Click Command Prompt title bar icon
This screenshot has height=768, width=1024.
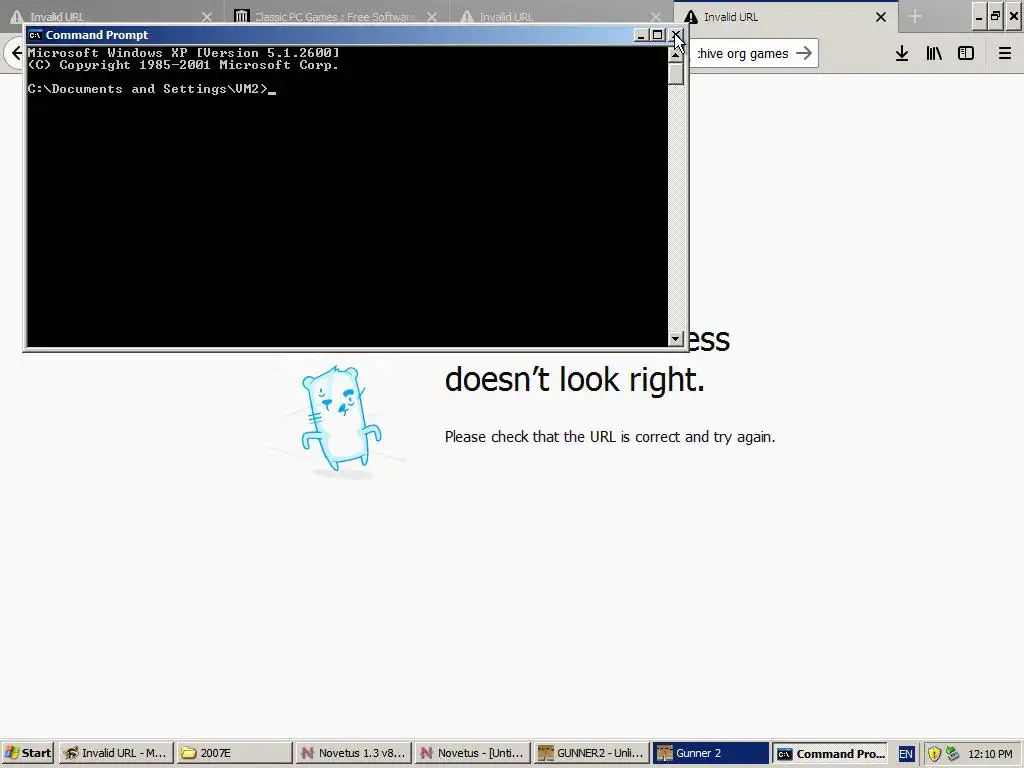tap(35, 35)
